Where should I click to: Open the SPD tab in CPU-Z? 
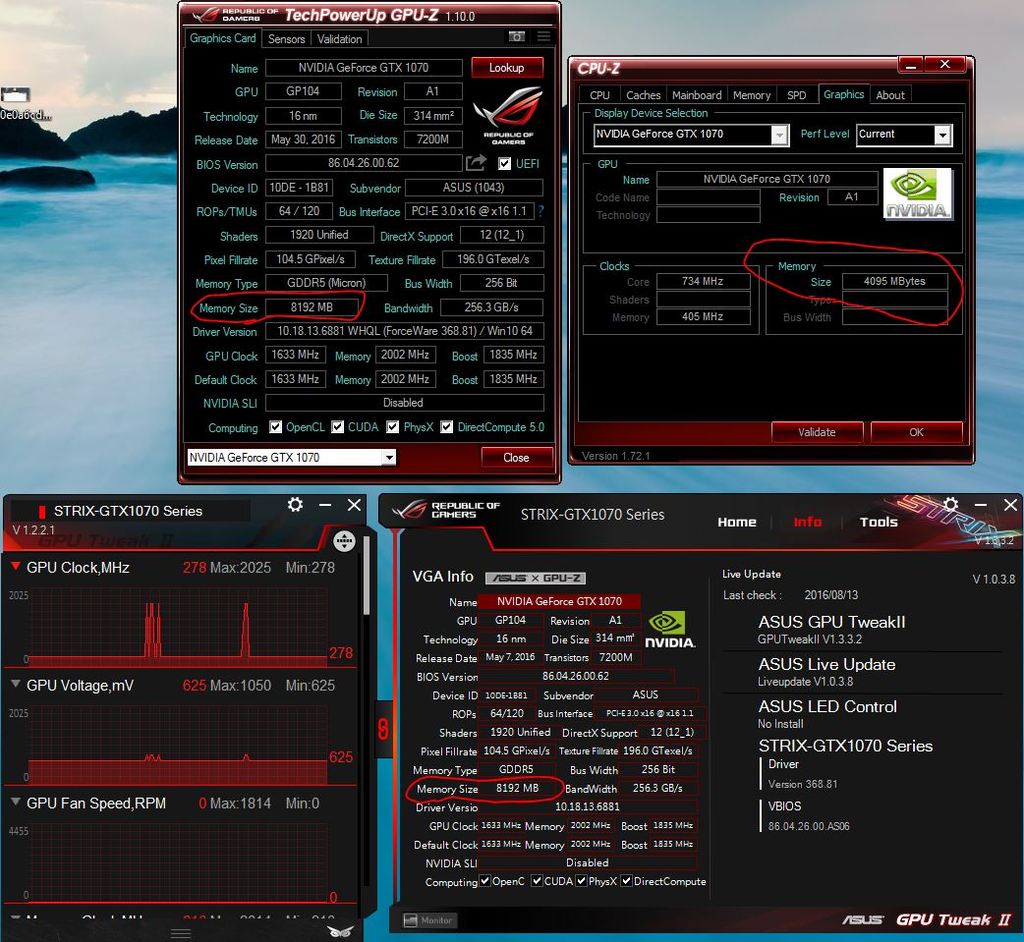(797, 95)
